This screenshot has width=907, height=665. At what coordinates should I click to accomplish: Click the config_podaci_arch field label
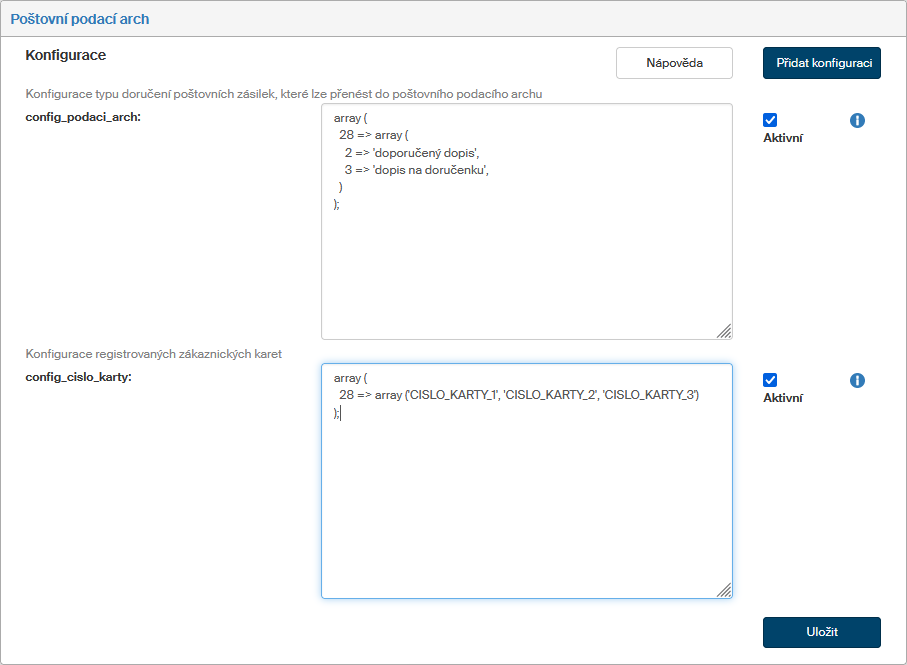click(x=83, y=117)
